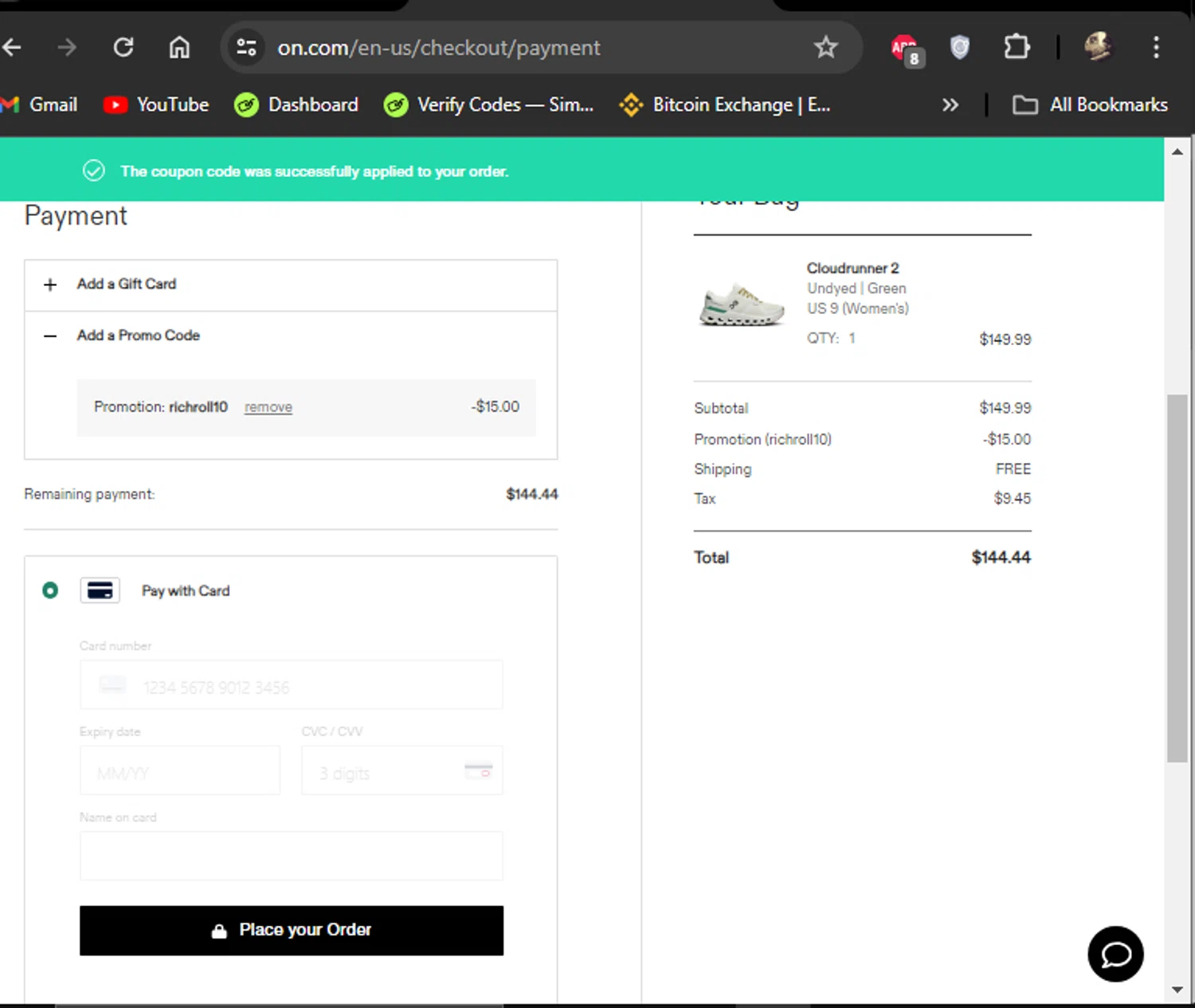Collapse the Add a Promo Code section
This screenshot has width=1195, height=1008.
pyautogui.click(x=291, y=335)
